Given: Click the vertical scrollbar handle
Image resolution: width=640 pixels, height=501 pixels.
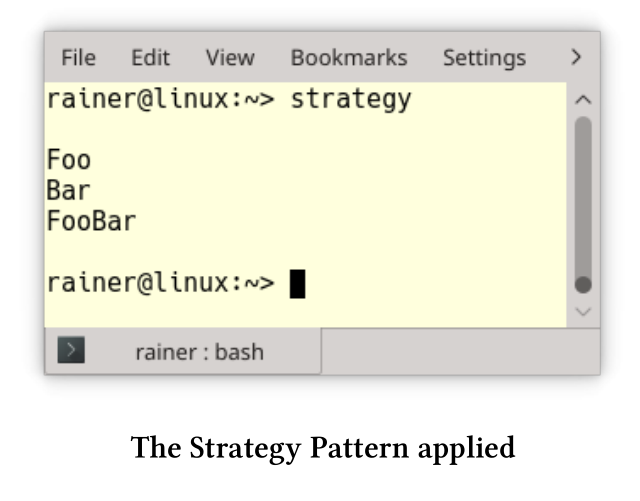Looking at the screenshot, I should 583,198.
